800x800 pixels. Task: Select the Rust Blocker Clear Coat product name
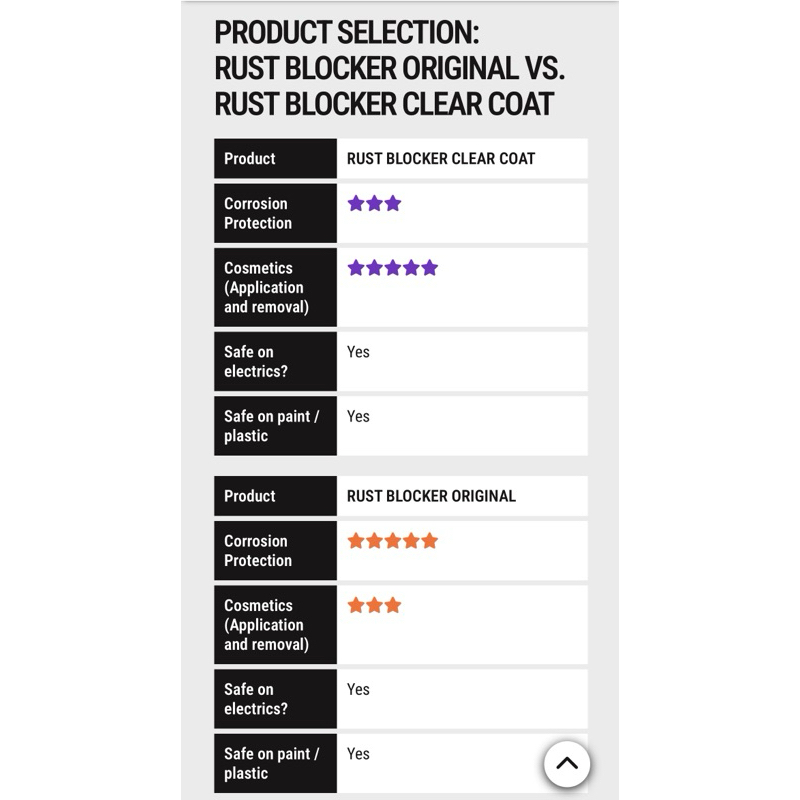click(x=440, y=159)
